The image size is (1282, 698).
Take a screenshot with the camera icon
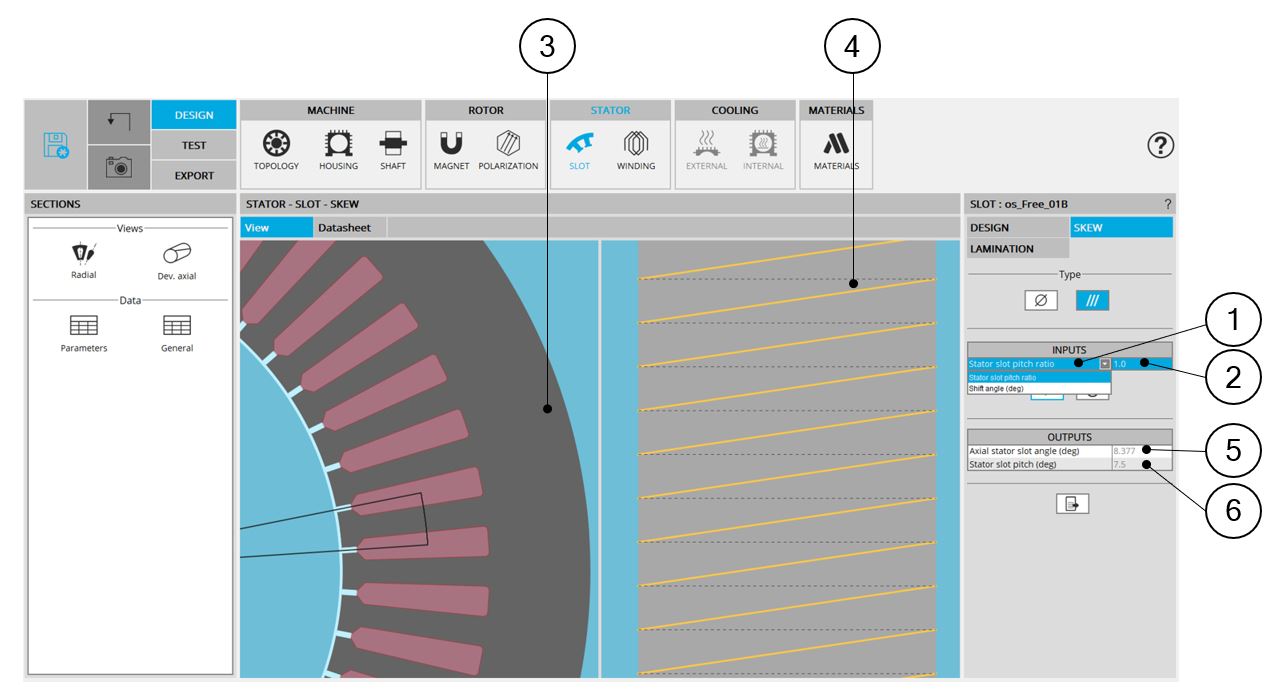[118, 167]
